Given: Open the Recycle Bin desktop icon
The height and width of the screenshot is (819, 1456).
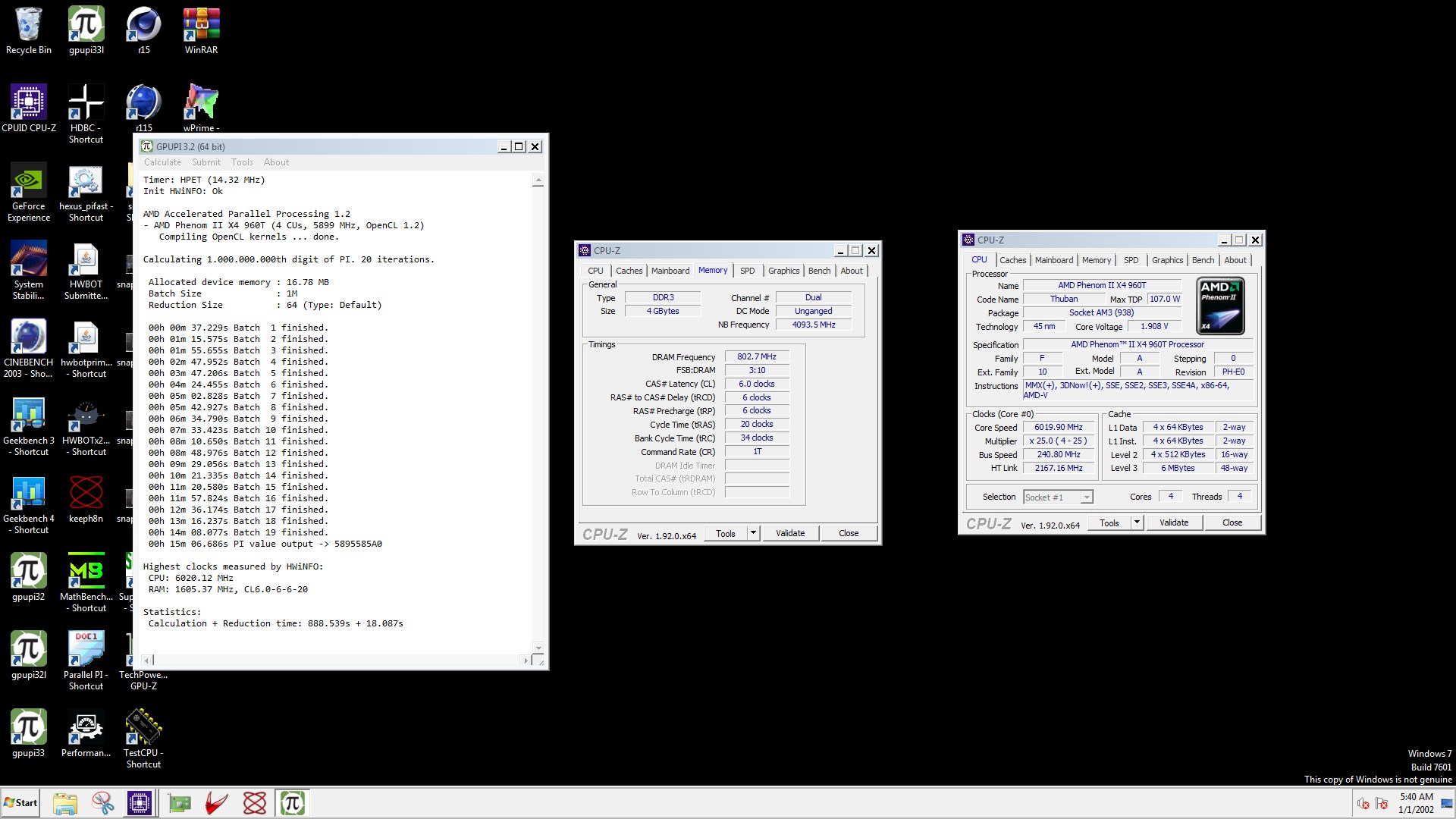Looking at the screenshot, I should coord(29,31).
